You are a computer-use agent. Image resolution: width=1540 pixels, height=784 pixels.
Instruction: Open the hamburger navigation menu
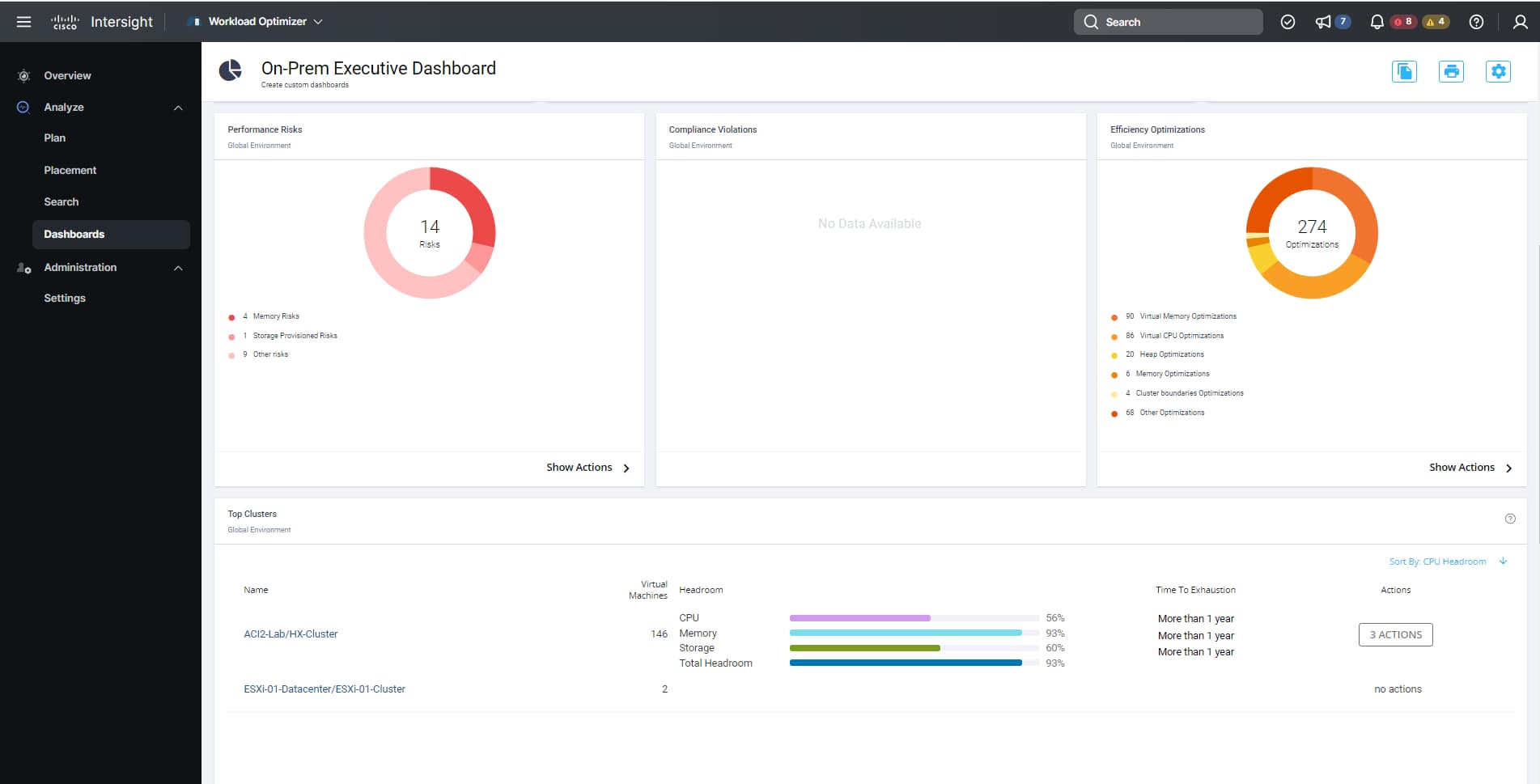click(x=23, y=22)
